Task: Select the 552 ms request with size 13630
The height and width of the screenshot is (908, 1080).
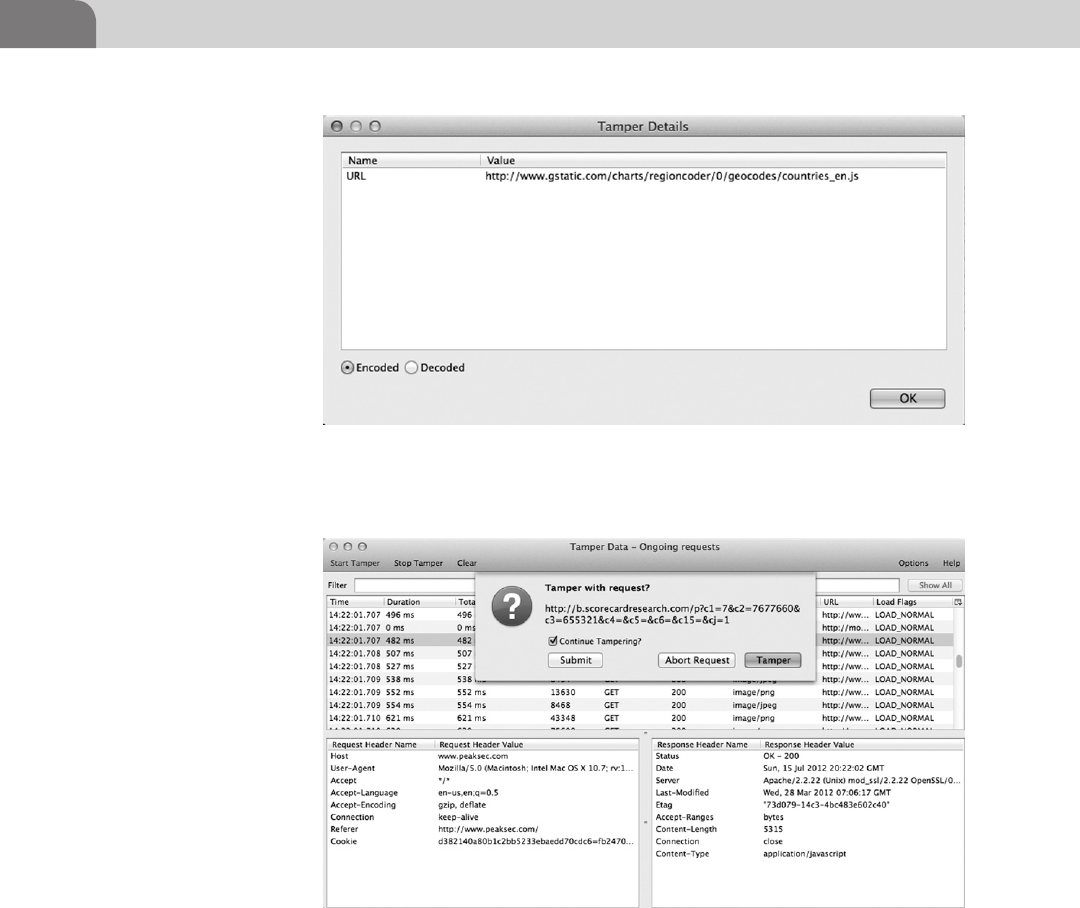Action: [640, 692]
